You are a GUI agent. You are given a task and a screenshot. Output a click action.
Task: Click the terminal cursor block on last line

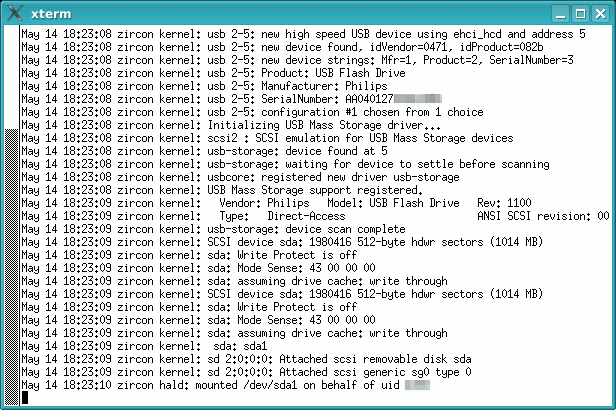pos(24,397)
